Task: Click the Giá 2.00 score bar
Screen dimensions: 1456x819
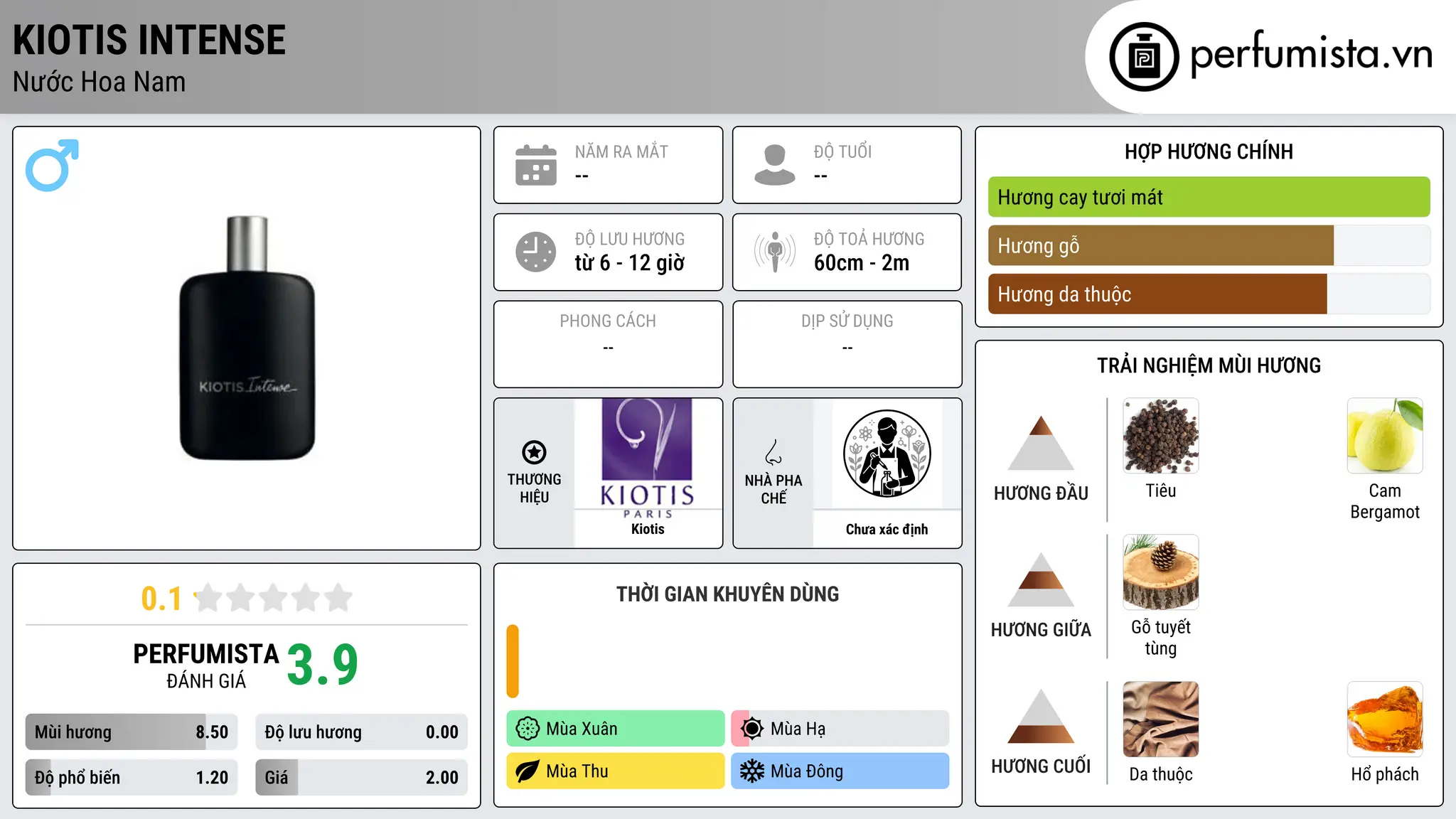Action: click(x=361, y=778)
